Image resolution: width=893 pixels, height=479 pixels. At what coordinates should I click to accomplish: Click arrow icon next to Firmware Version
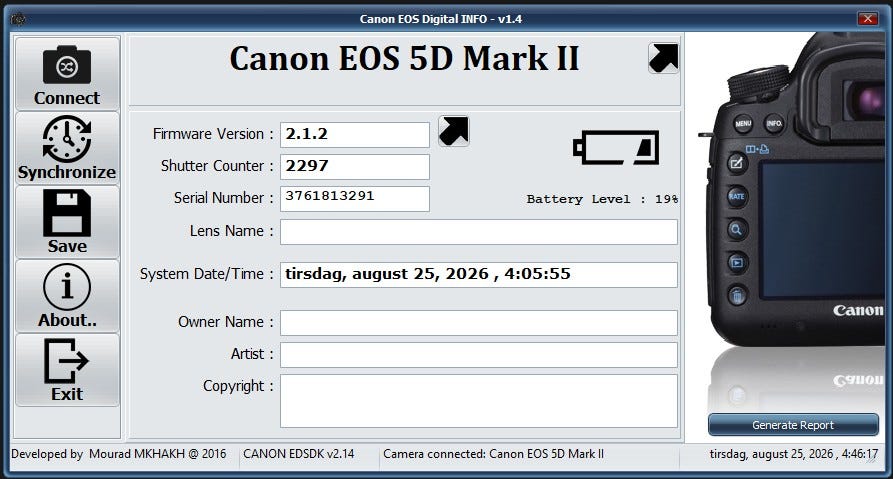click(x=454, y=131)
